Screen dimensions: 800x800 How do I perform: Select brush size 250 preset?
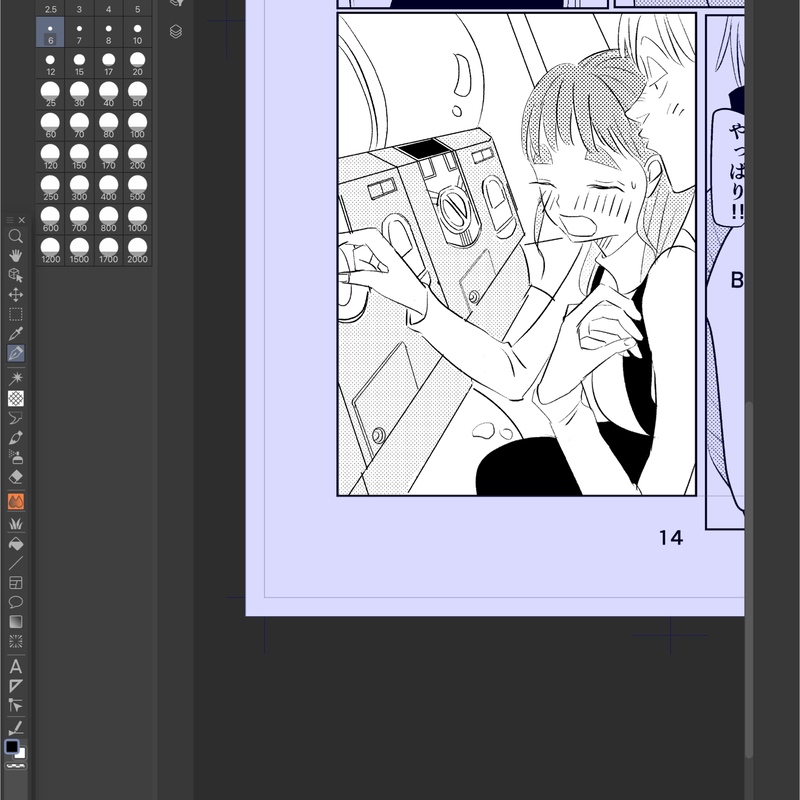pos(50,188)
